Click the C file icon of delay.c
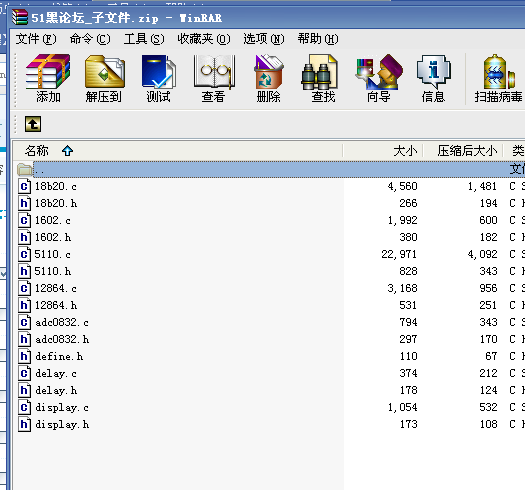 coord(24,373)
